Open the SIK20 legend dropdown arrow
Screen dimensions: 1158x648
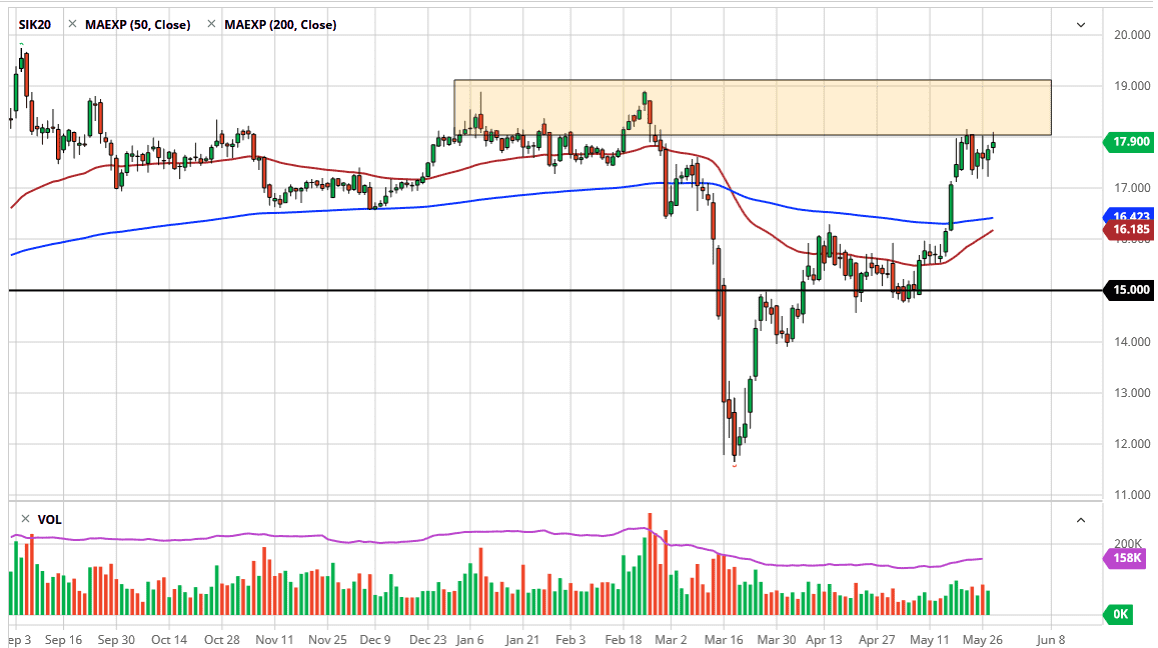click(x=1081, y=23)
